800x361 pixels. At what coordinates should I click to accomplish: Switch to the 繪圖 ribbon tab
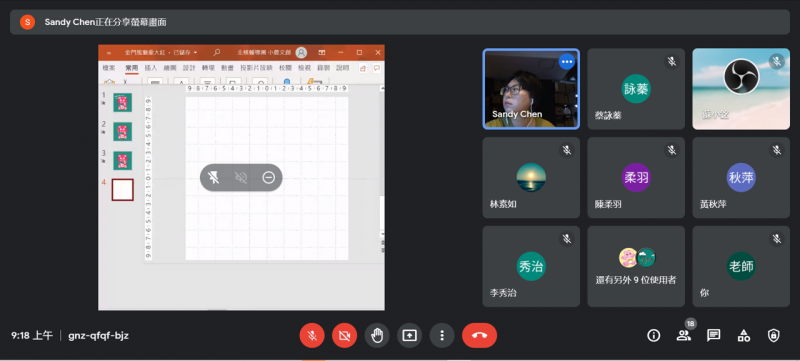tap(170, 67)
